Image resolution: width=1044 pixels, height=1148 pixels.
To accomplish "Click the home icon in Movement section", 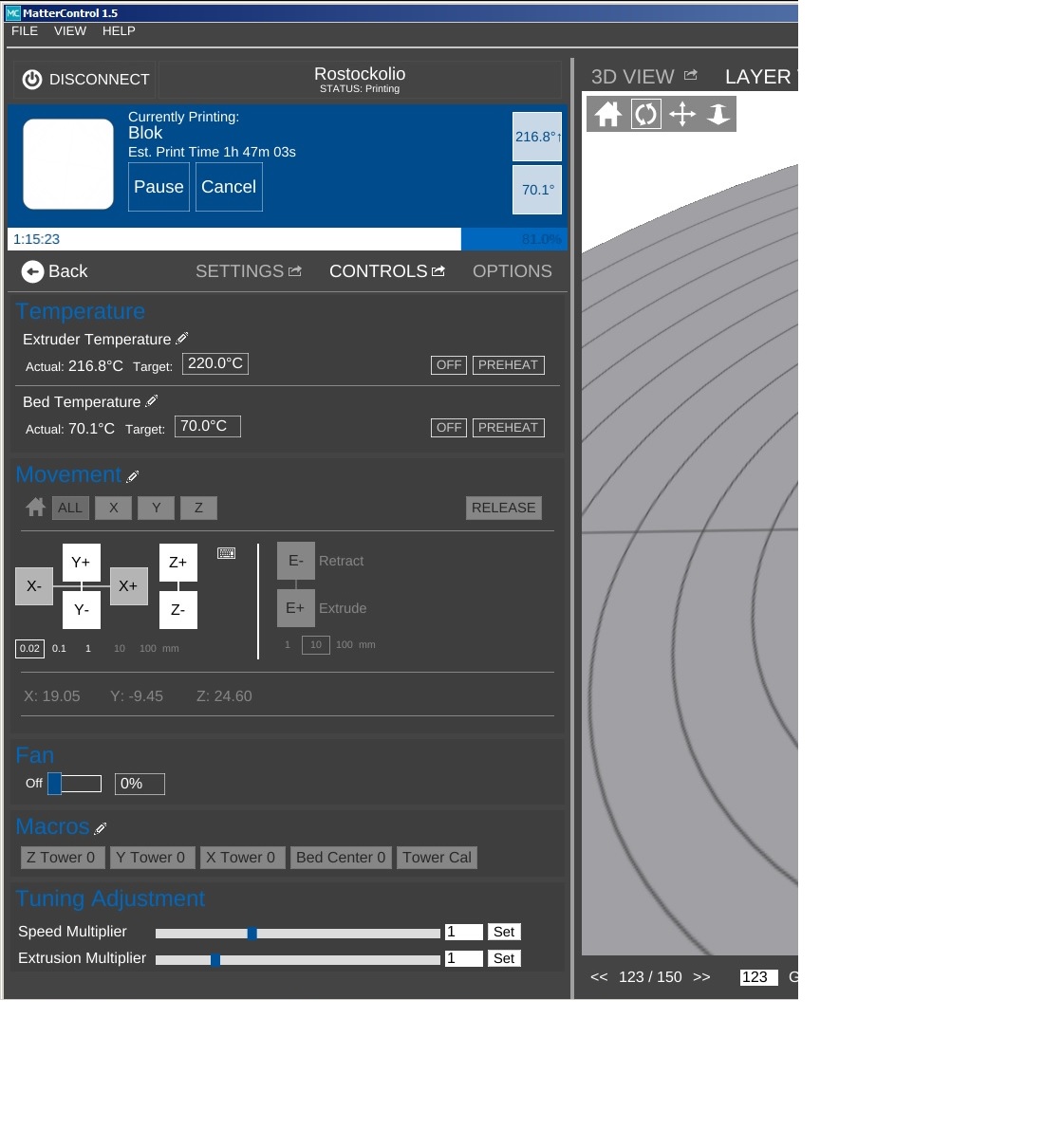I will tap(36, 508).
